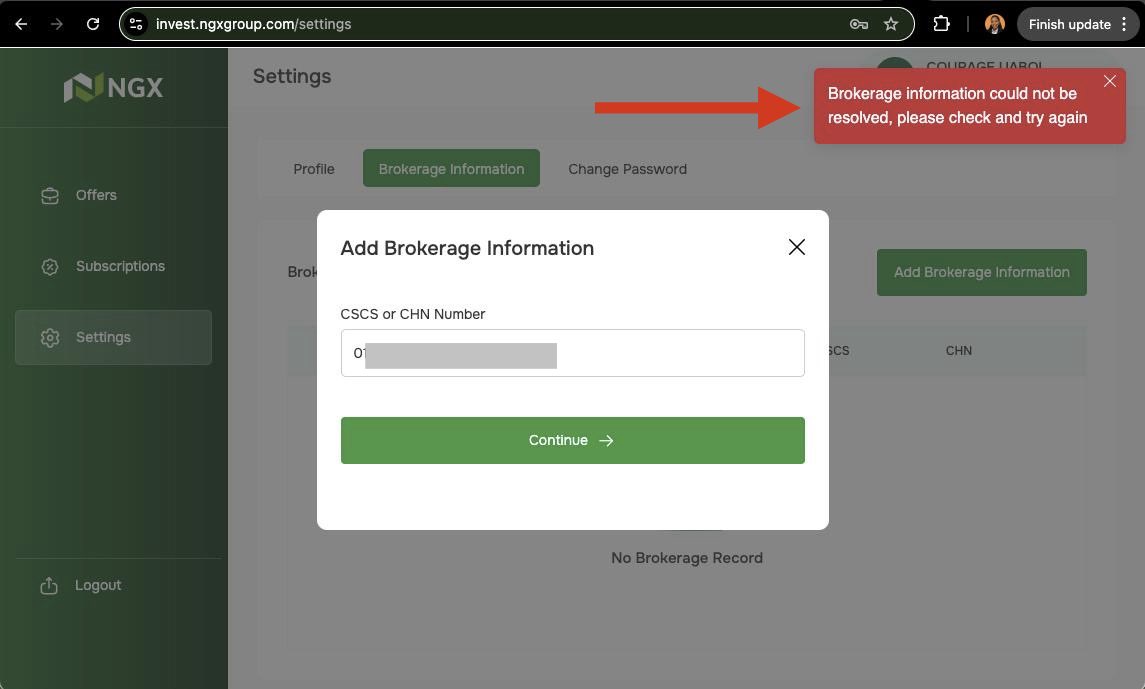The image size is (1145, 689).
Task: Click the password key icon in address bar
Action: [x=859, y=24]
